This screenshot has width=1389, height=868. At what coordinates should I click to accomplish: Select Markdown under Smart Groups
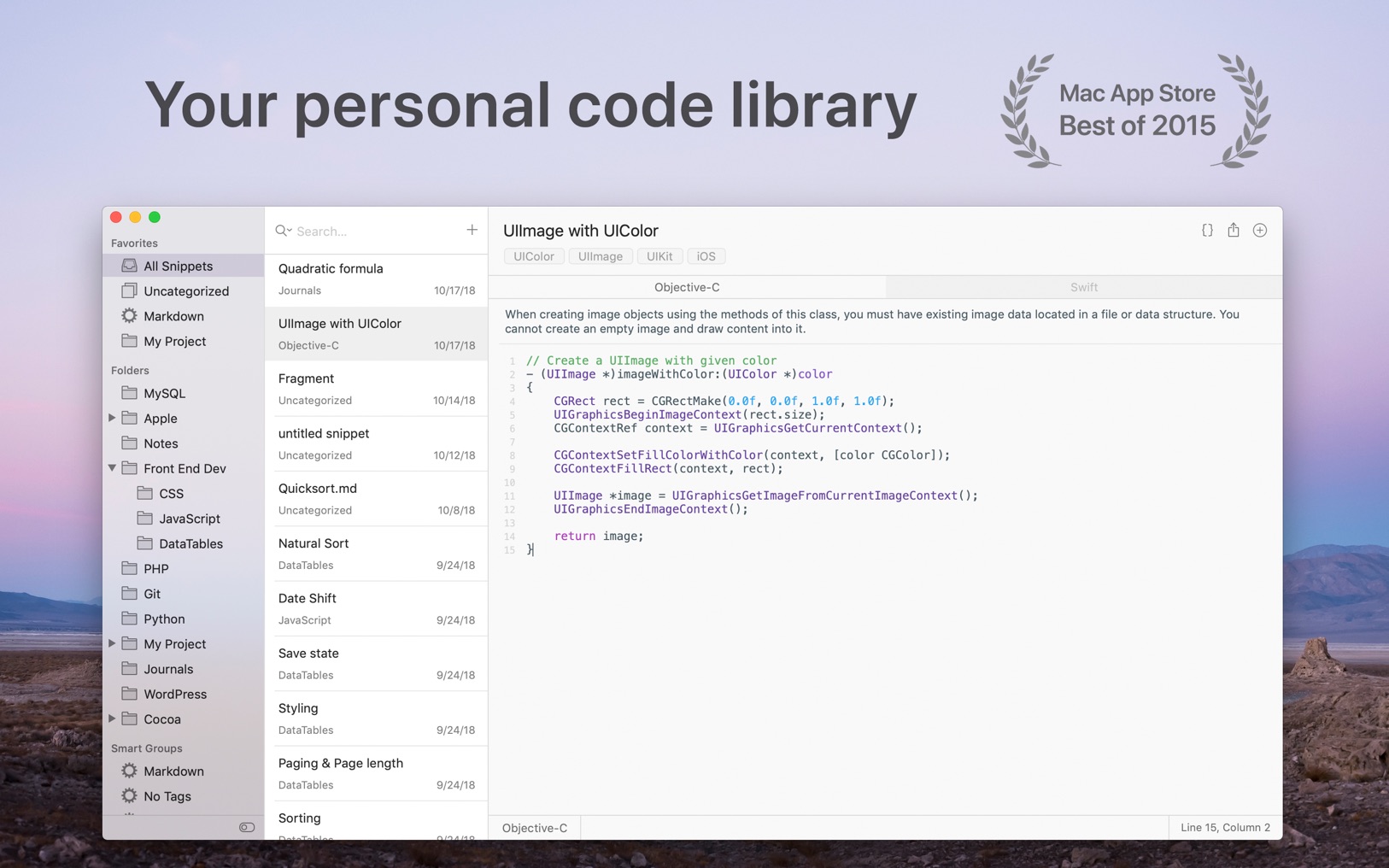(x=184, y=771)
